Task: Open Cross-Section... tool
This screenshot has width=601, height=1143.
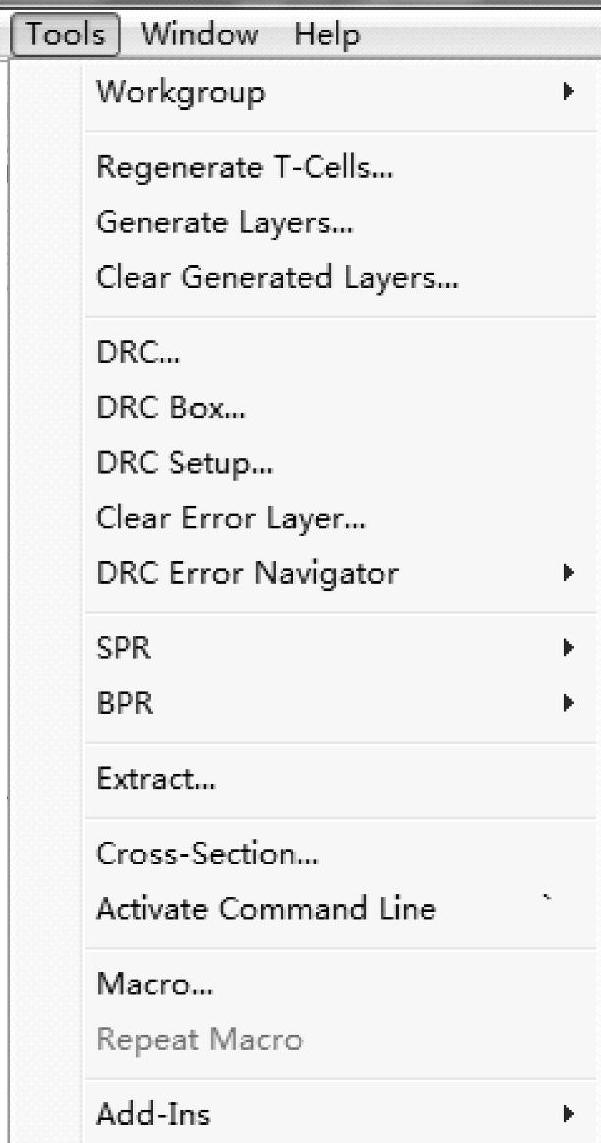Action: coord(207,854)
